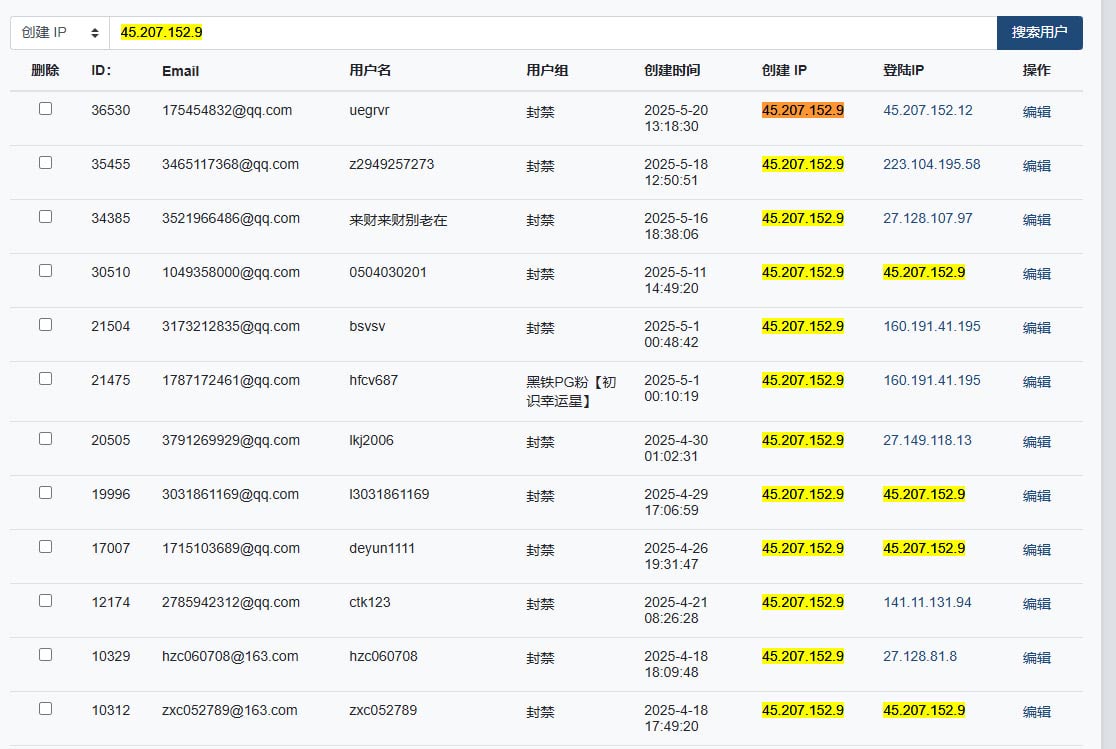Screen dimensions: 1116x749
Task: Click 编辑 for user deyun1111
Action: pyautogui.click(x=1036, y=550)
